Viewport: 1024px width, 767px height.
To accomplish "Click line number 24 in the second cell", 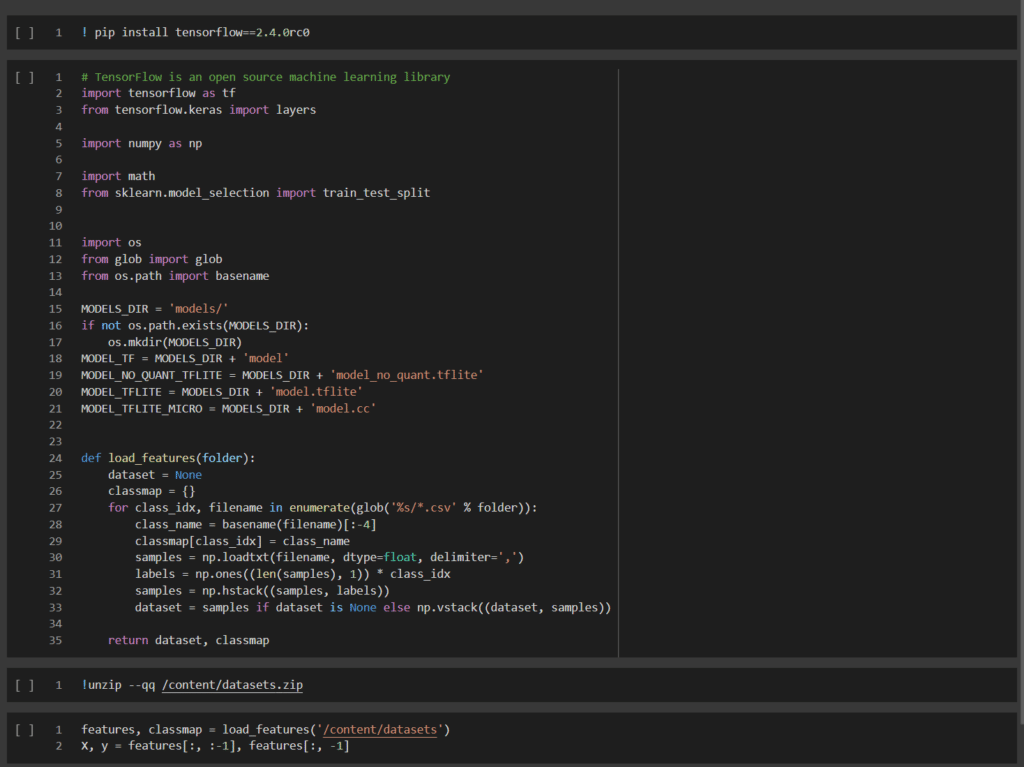I will tap(56, 458).
